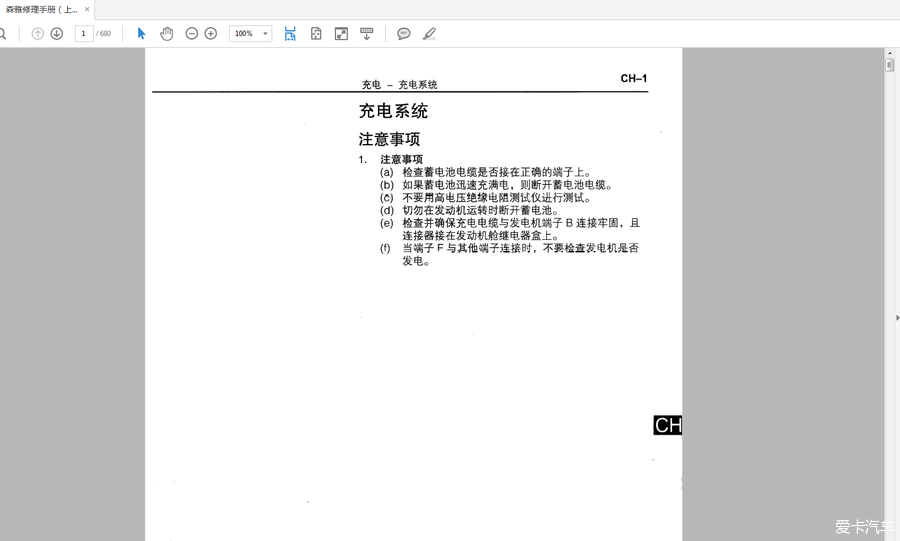Click line (f) 当端子 F 与其他端子连接时

[510, 254]
